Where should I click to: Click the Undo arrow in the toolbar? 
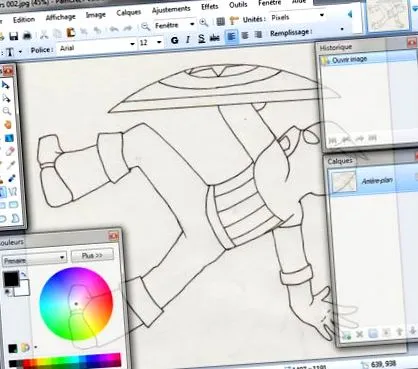[114, 29]
